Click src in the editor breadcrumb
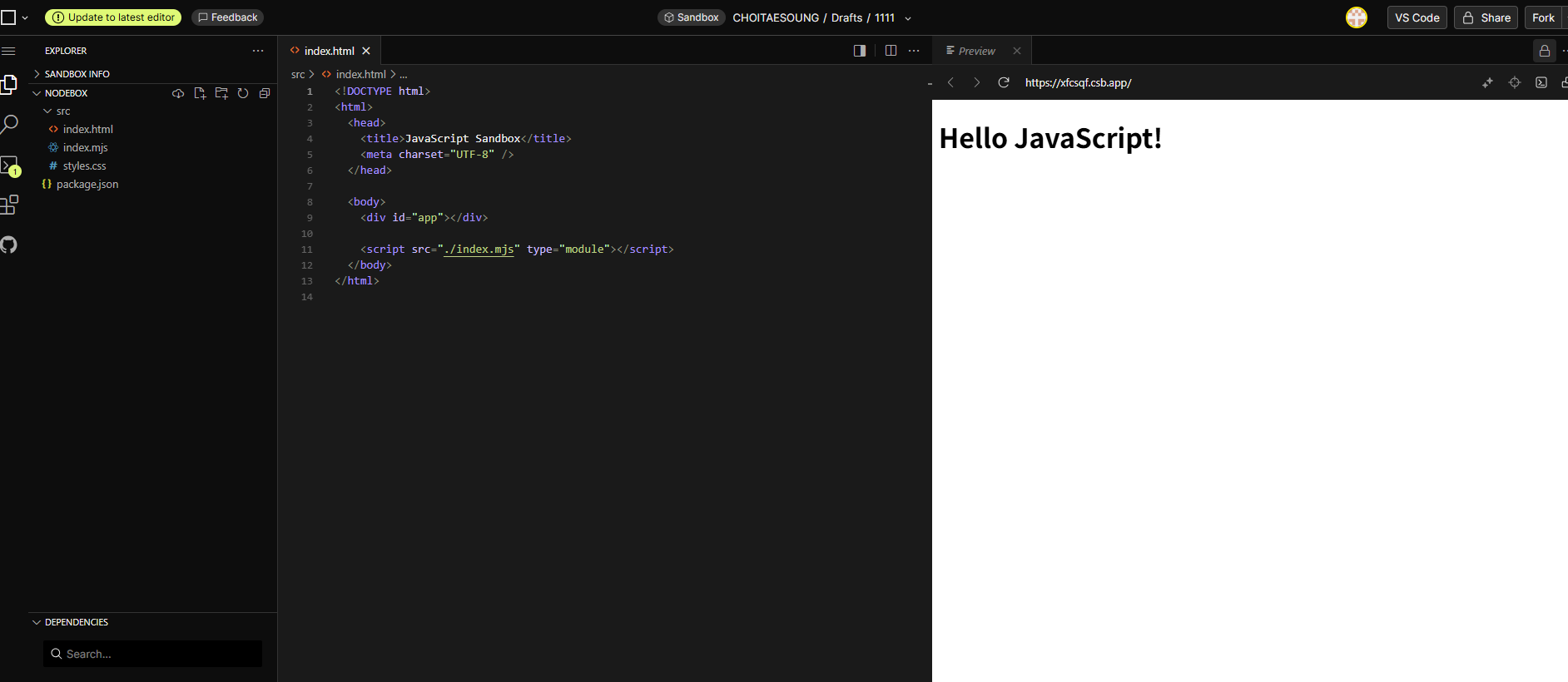1568x682 pixels. 298,75
